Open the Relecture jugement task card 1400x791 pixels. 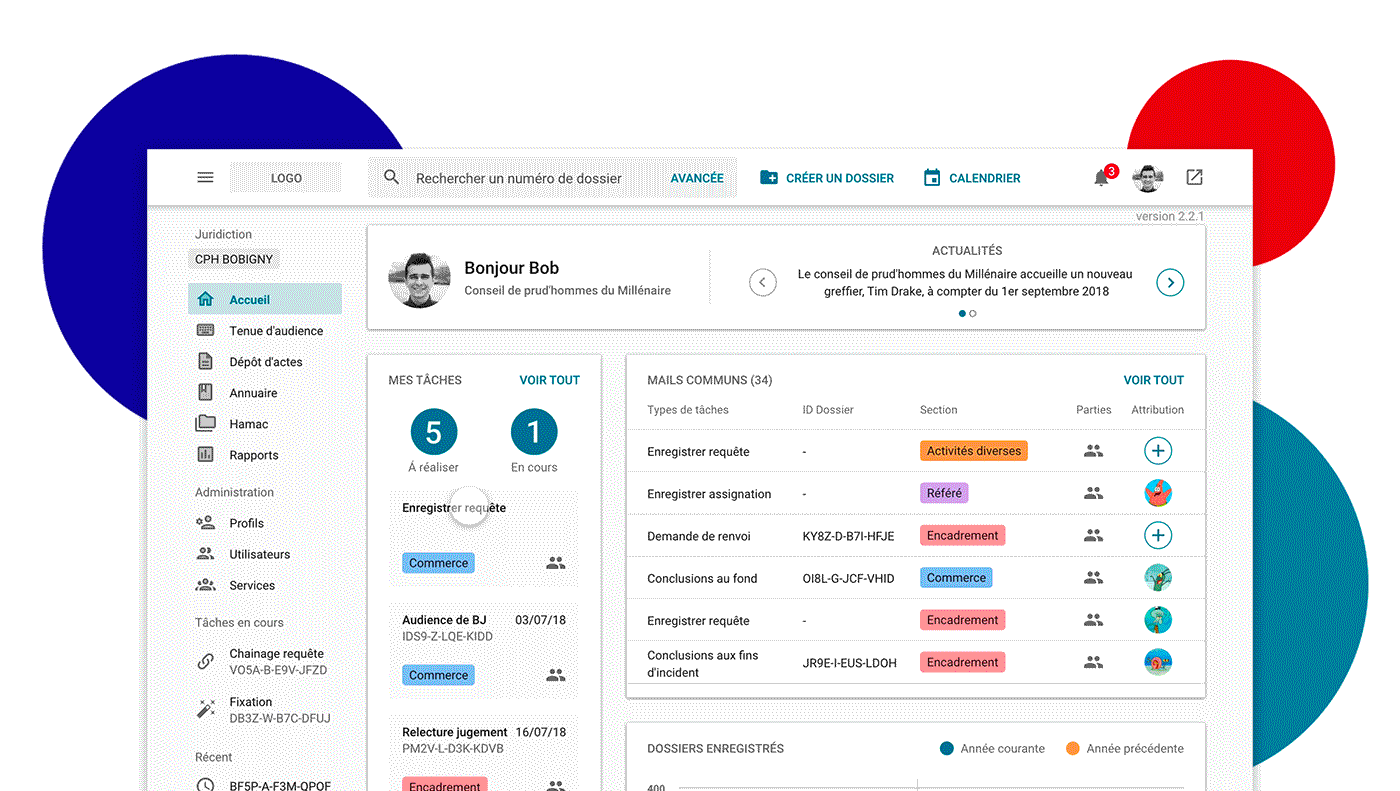(x=483, y=754)
